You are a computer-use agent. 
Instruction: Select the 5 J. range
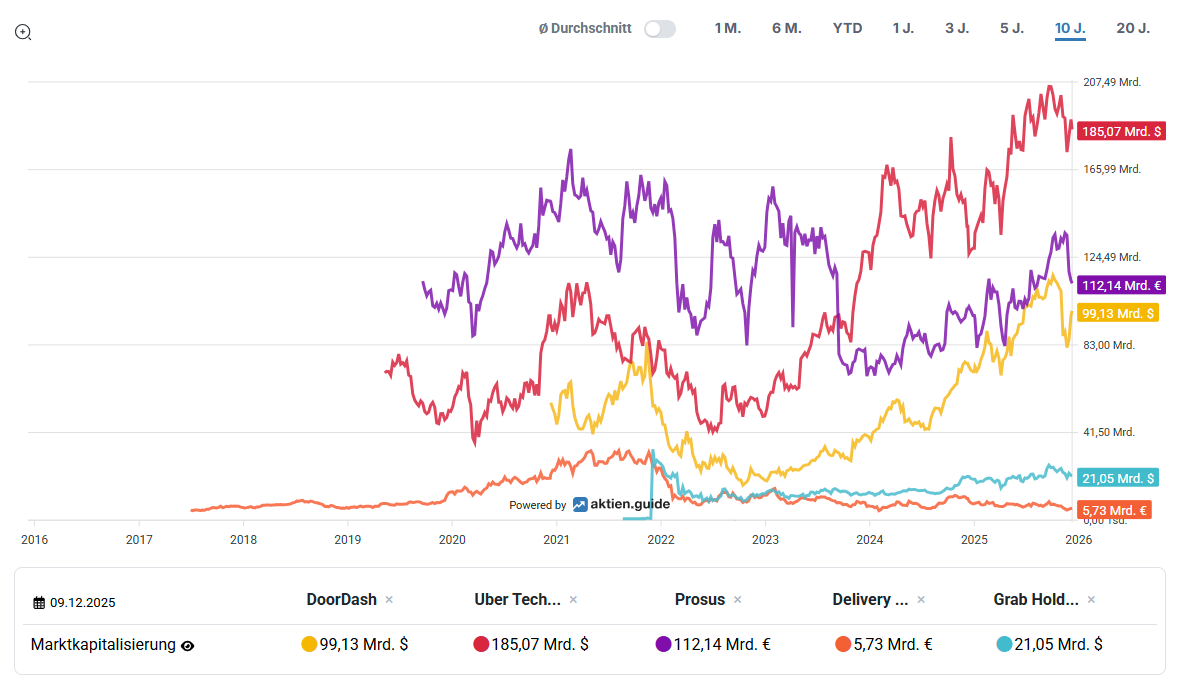[1012, 28]
